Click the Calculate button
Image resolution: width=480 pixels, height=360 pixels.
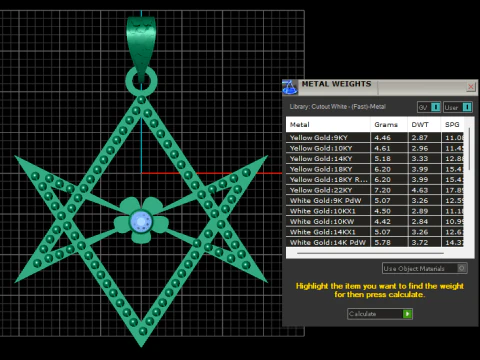pos(380,314)
